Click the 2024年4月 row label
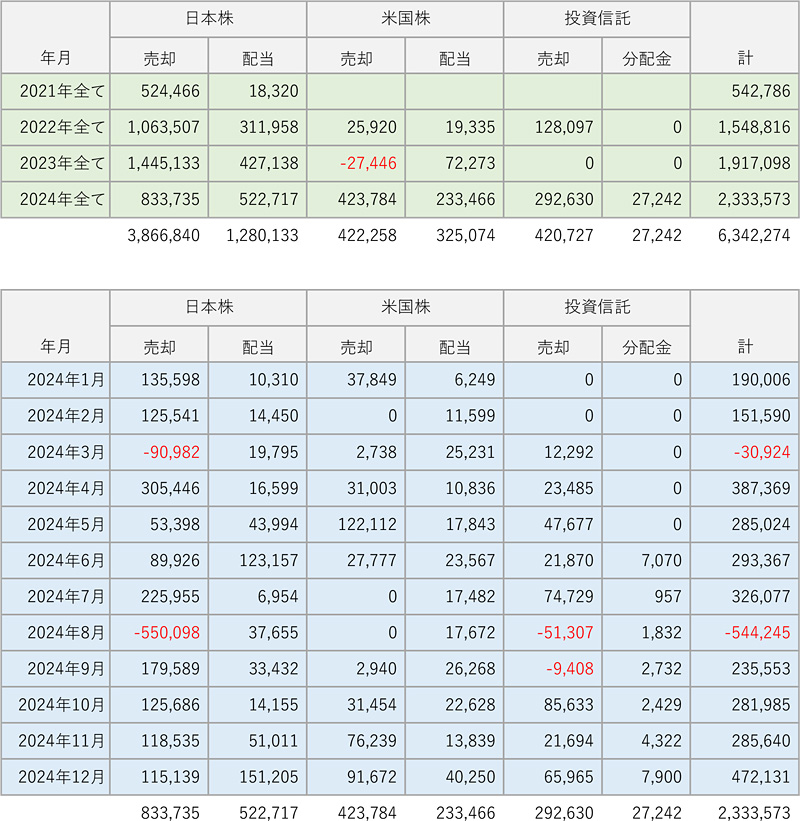This screenshot has height=821, width=800. [x=66, y=488]
